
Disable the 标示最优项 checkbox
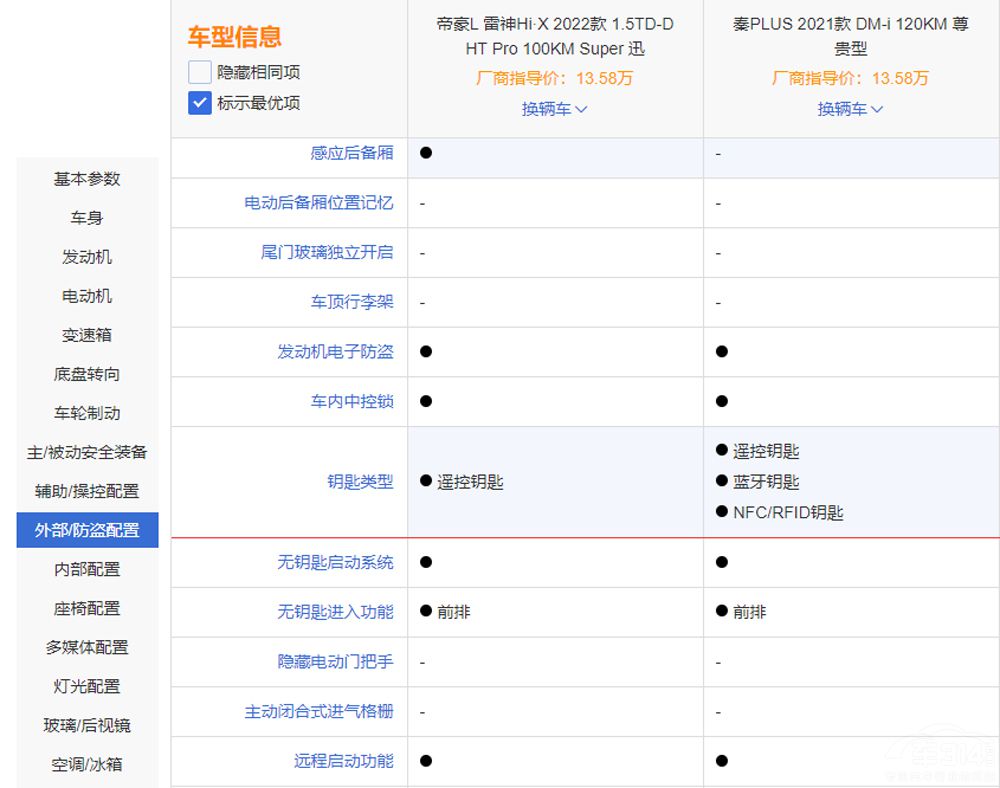(198, 103)
